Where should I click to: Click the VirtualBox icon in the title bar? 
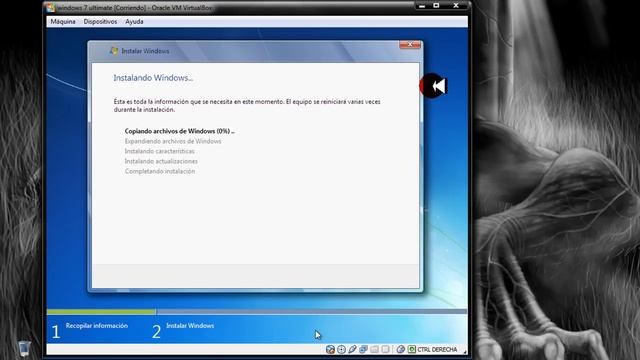(x=50, y=8)
